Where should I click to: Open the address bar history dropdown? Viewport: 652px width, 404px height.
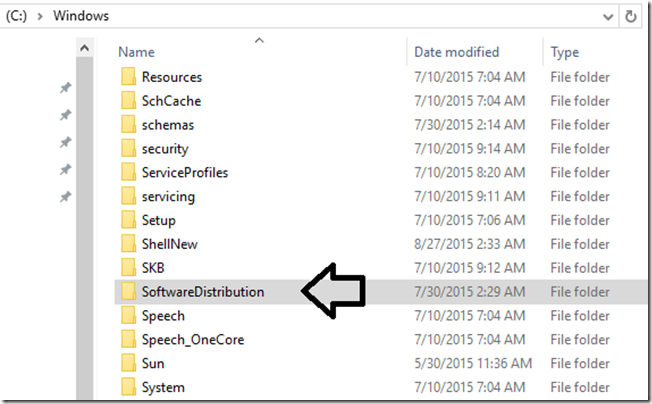[x=608, y=17]
